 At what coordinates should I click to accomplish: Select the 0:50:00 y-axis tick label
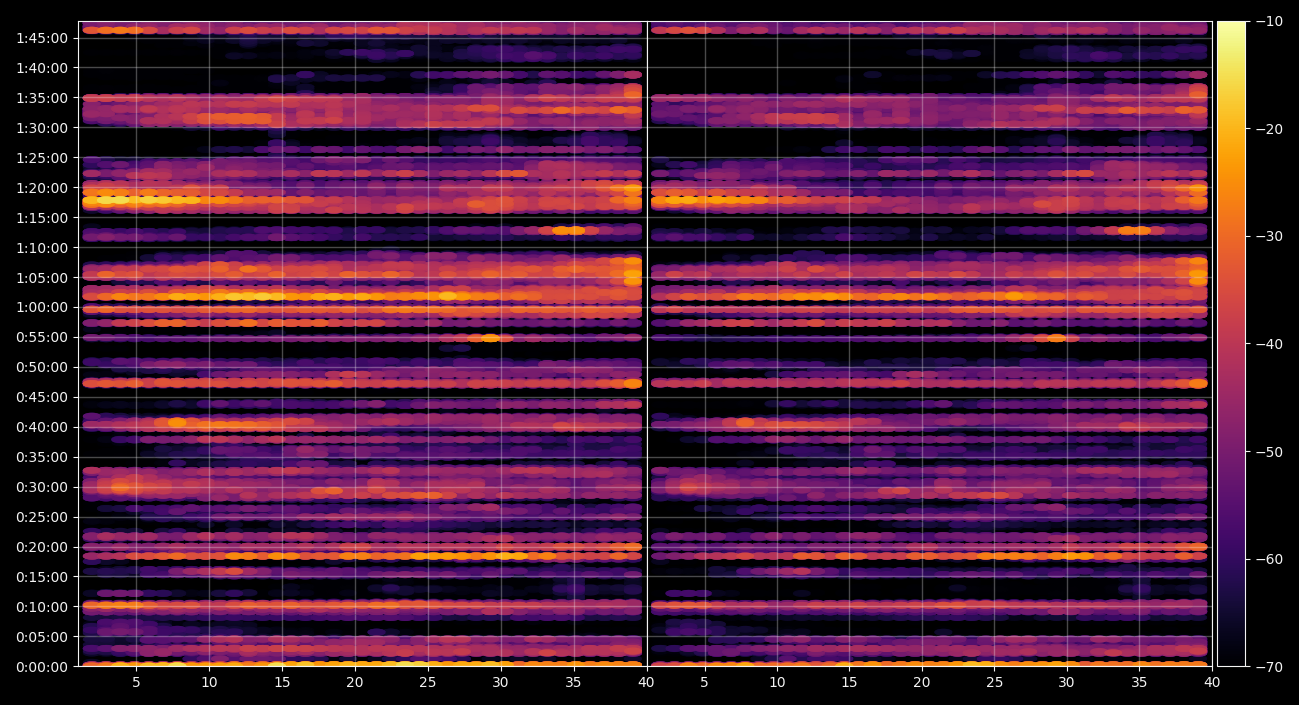tap(42, 367)
